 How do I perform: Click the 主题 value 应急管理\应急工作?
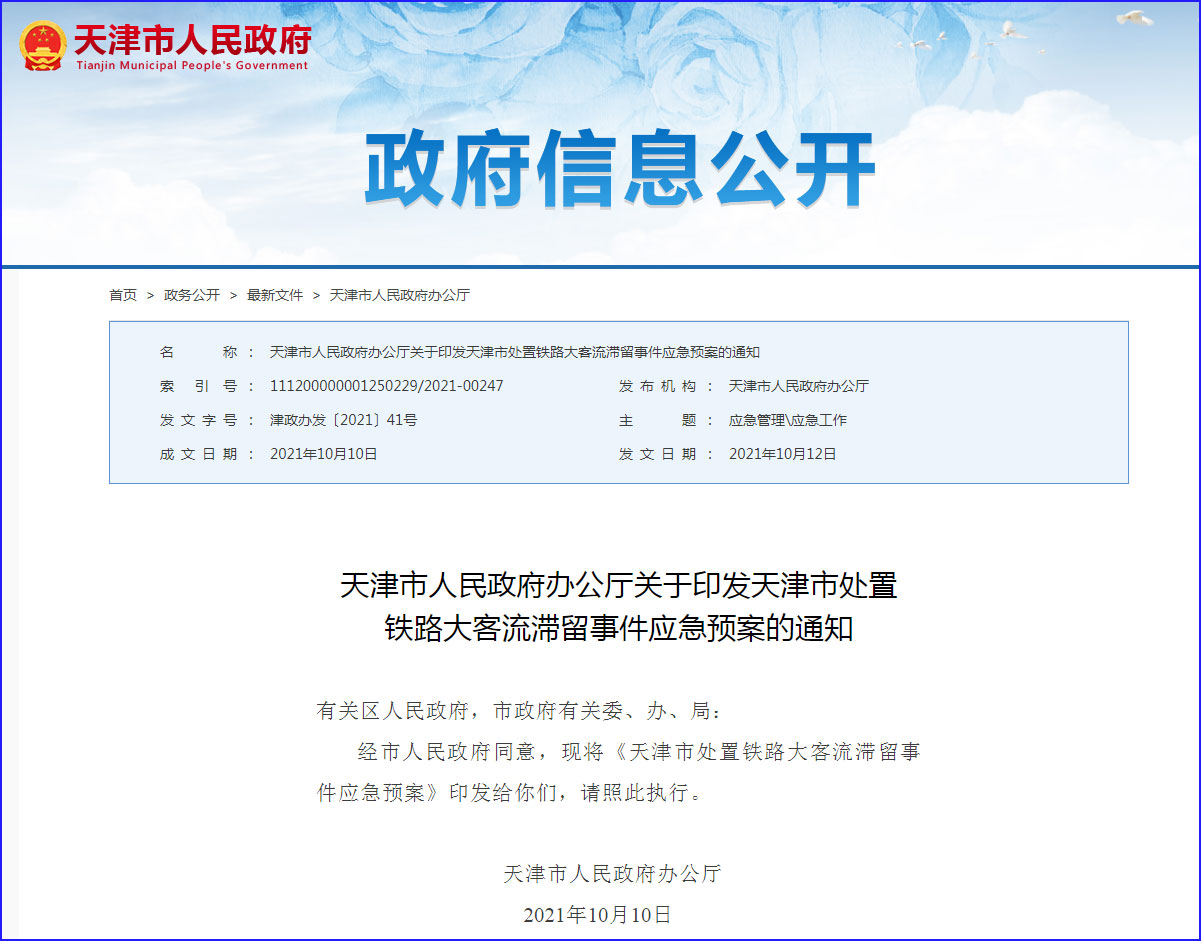[788, 420]
